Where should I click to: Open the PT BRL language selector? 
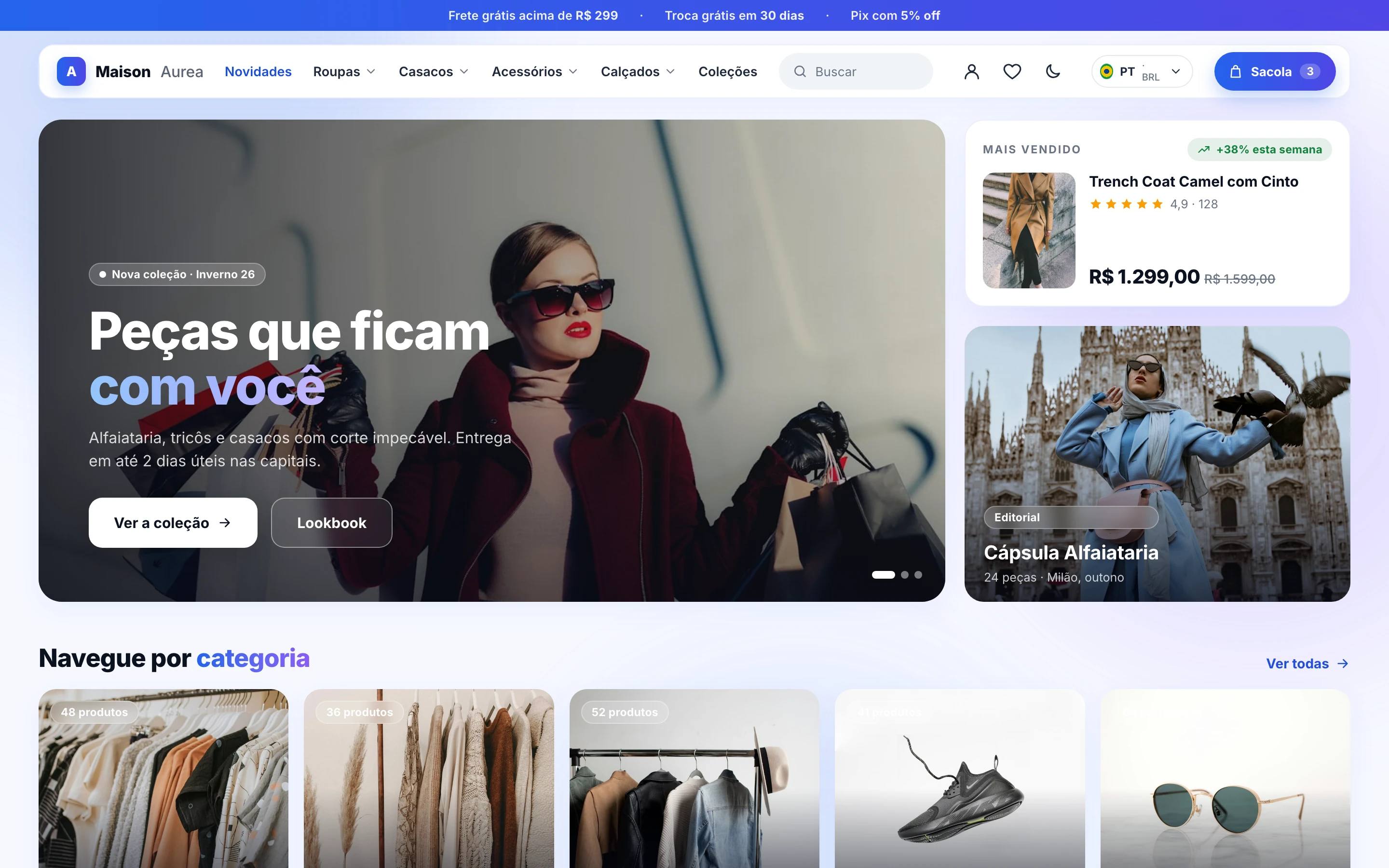[x=1142, y=72]
